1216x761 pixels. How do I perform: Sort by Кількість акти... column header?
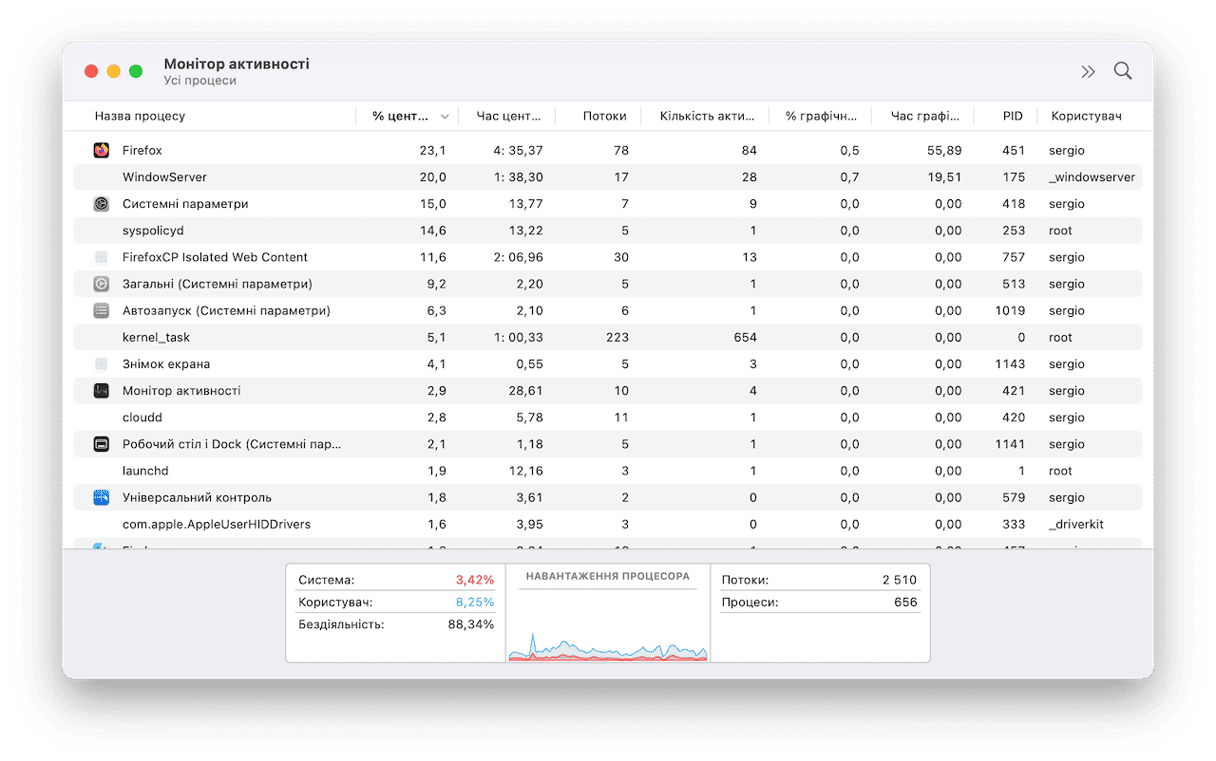[707, 116]
